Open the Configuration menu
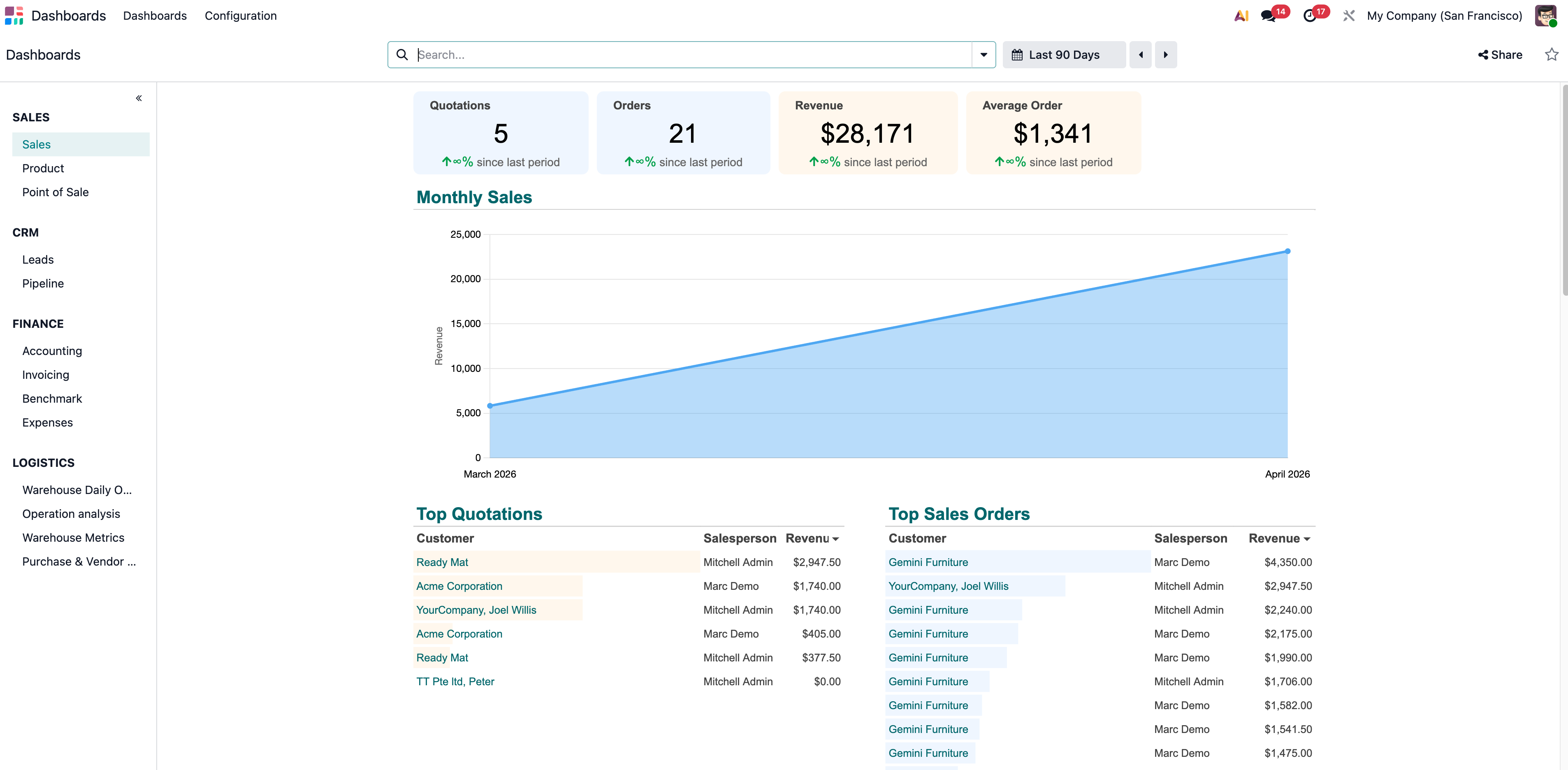1568x770 pixels. pyautogui.click(x=241, y=16)
